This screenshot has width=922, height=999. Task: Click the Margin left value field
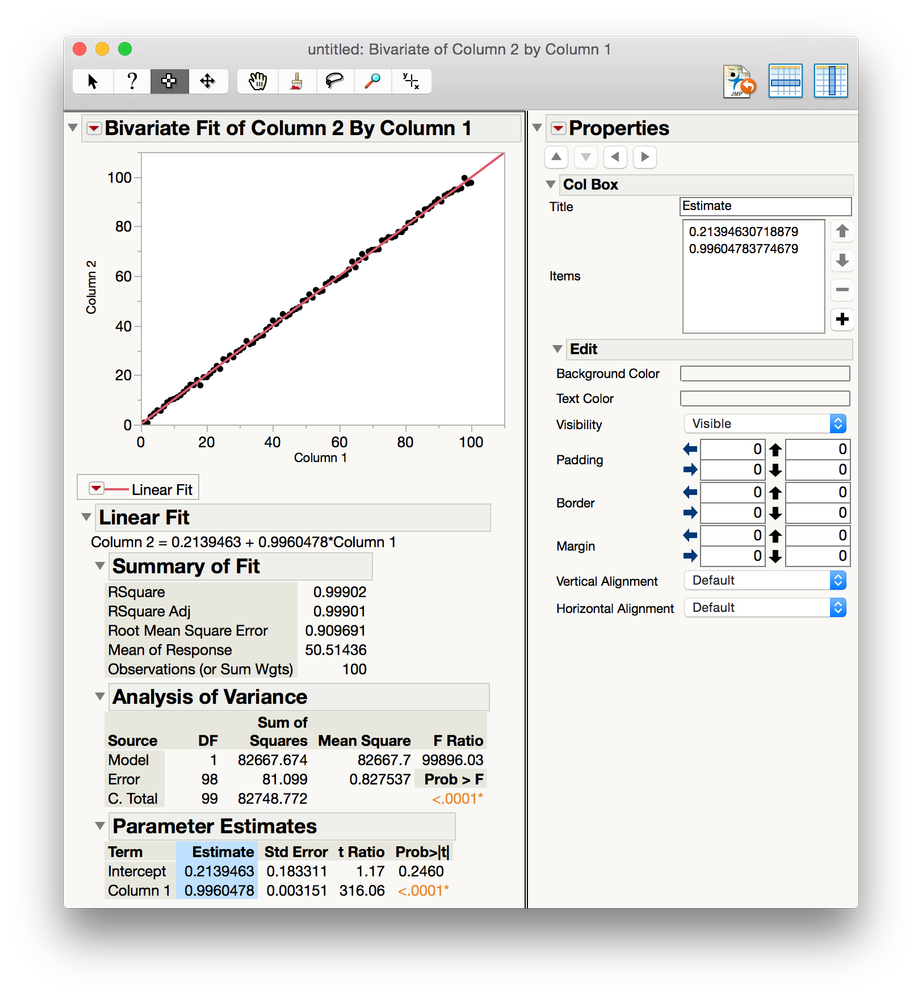click(x=732, y=536)
